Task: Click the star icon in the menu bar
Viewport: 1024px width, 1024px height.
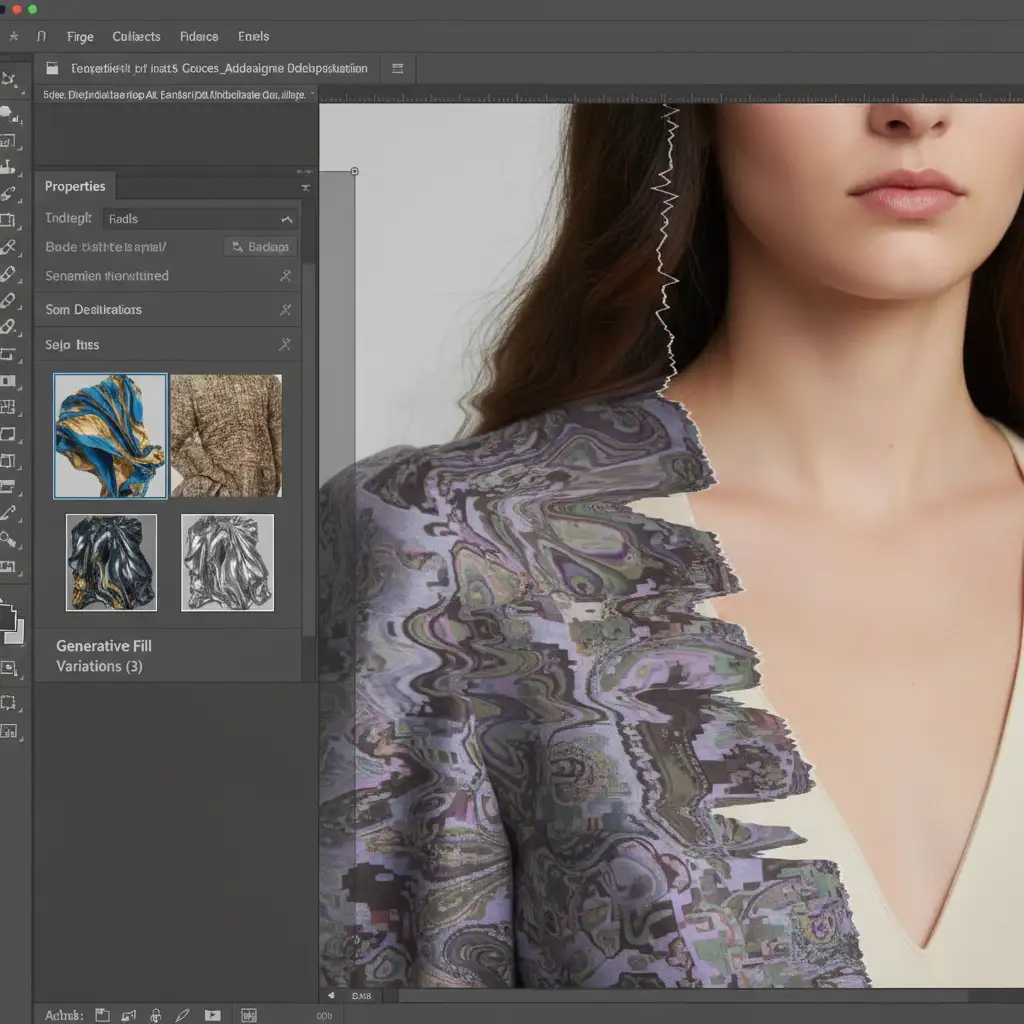Action: (x=14, y=36)
